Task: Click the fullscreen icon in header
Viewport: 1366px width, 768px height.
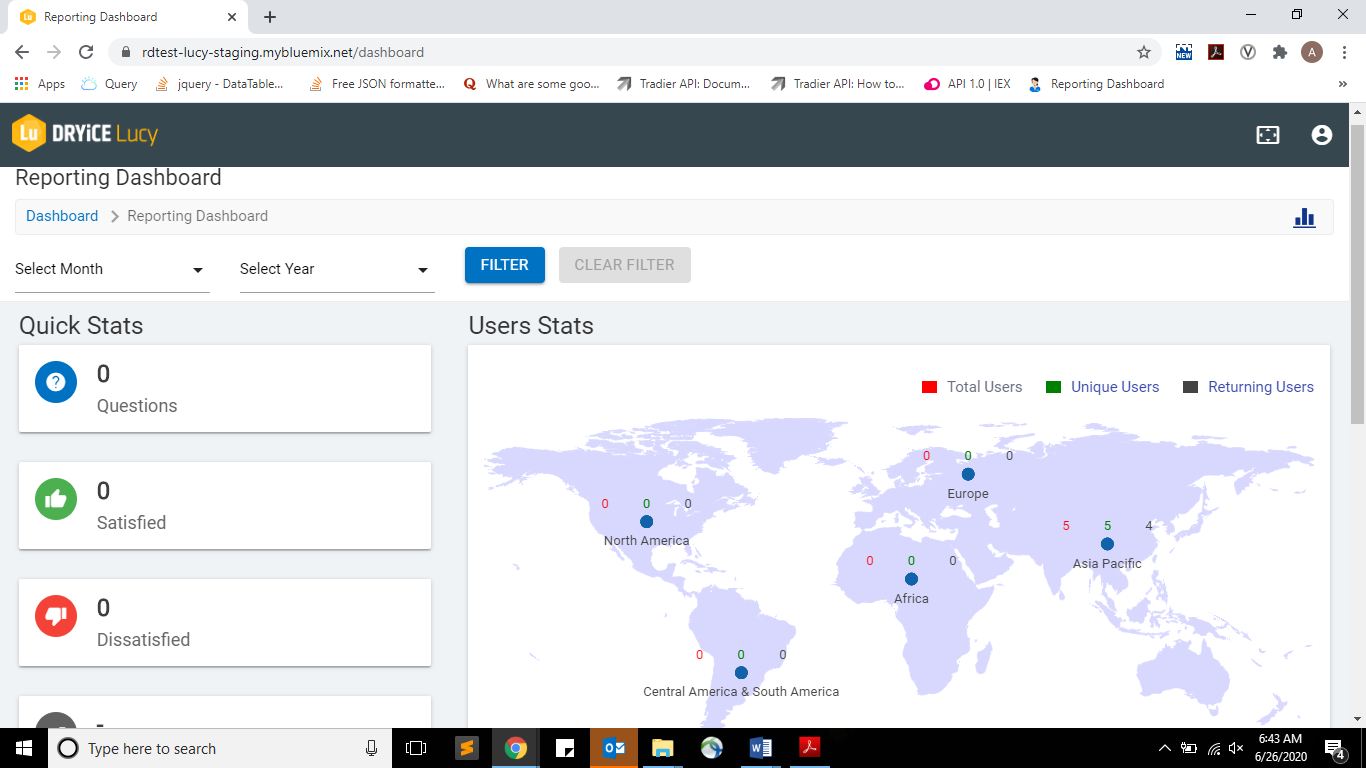Action: (1267, 135)
